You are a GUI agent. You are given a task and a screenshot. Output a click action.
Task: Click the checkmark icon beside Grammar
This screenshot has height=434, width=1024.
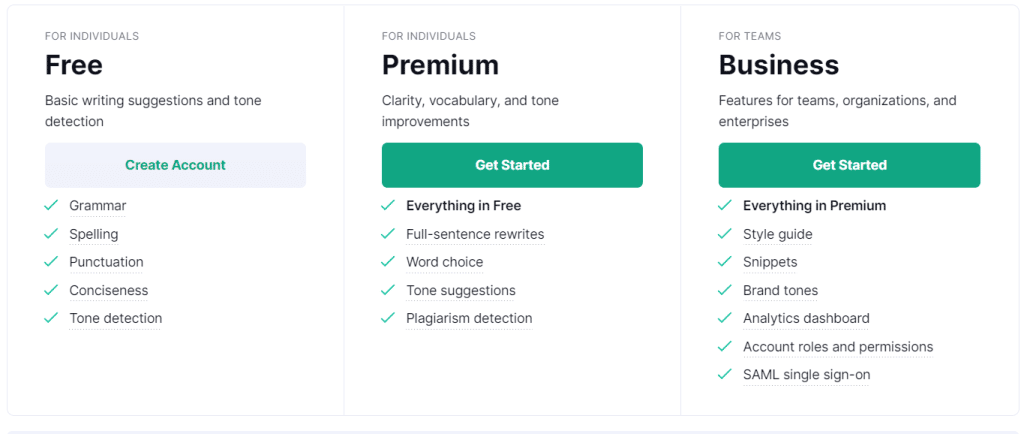(x=51, y=206)
